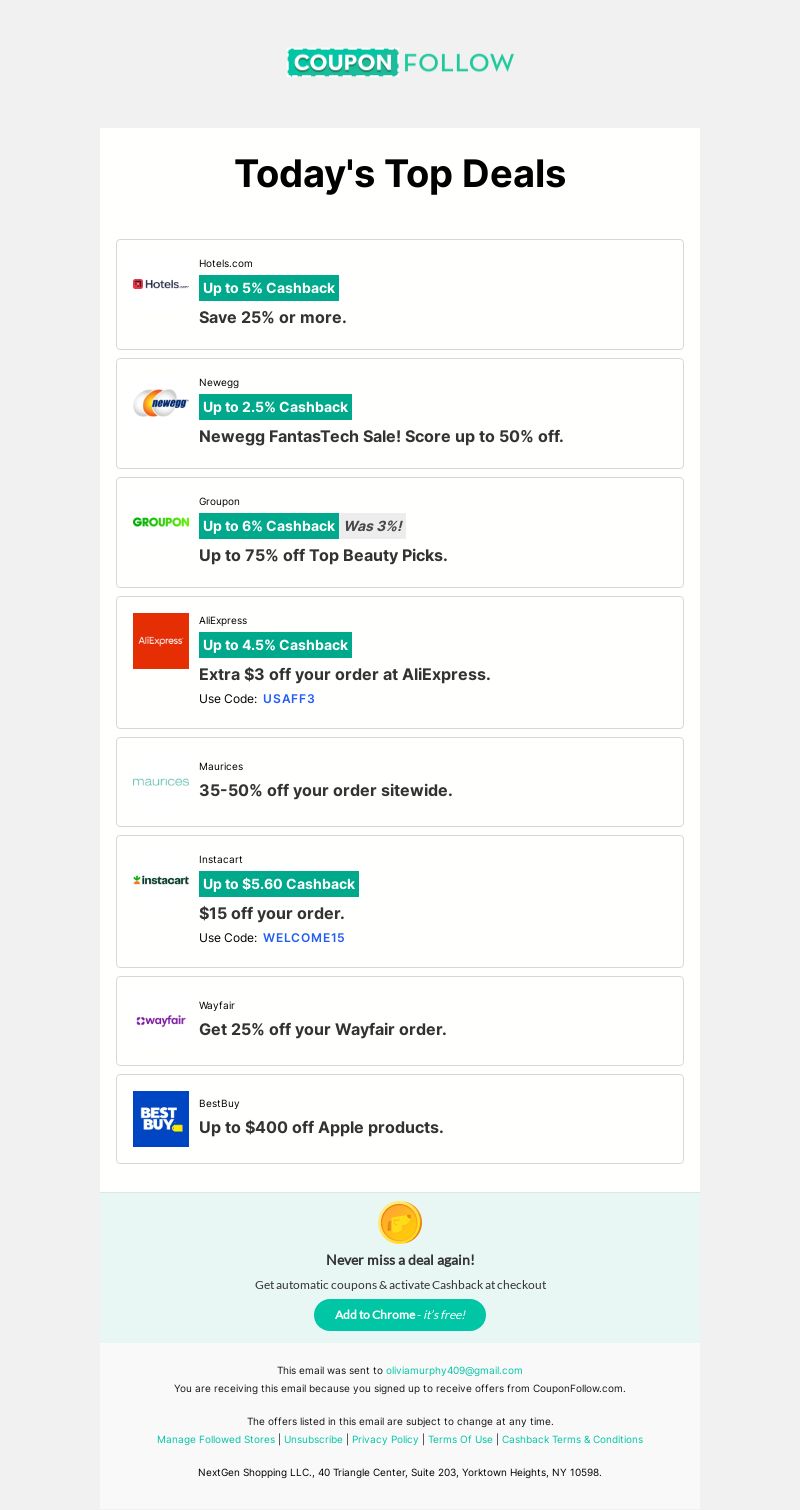Open the Hotels.com logo icon
The image size is (800, 1510).
161,284
